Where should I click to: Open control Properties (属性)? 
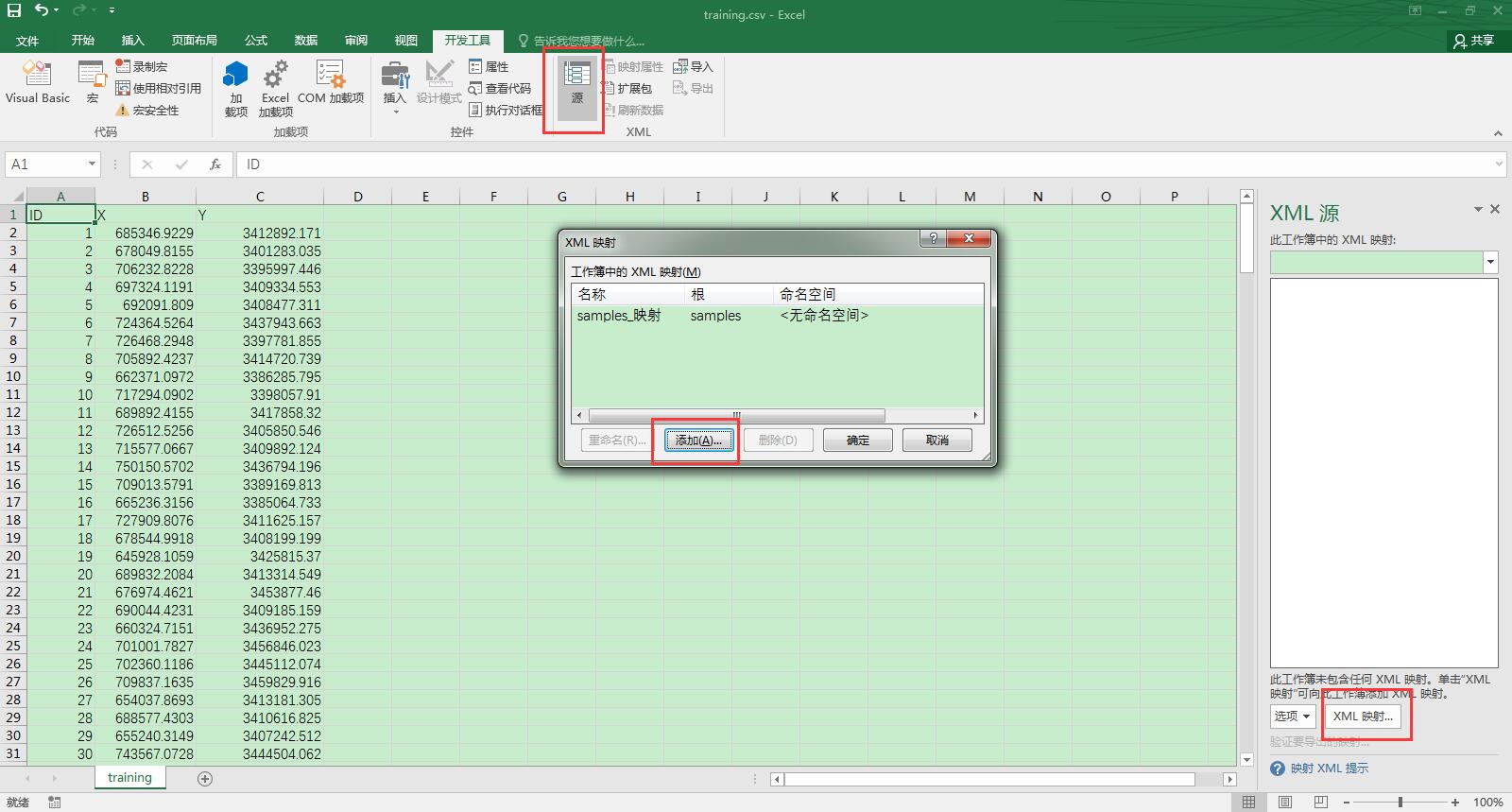(489, 66)
